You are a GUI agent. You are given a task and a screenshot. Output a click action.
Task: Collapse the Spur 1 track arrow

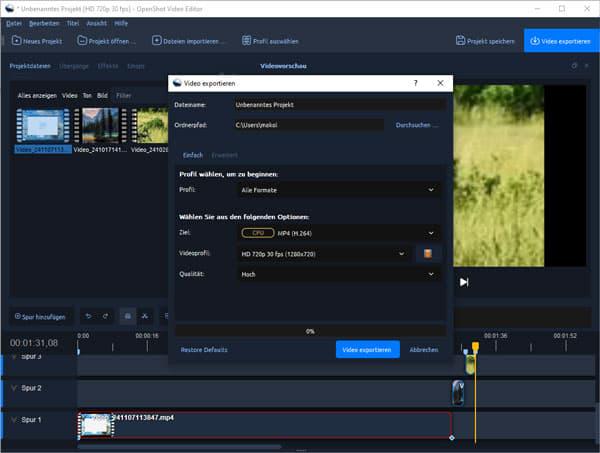[14, 420]
